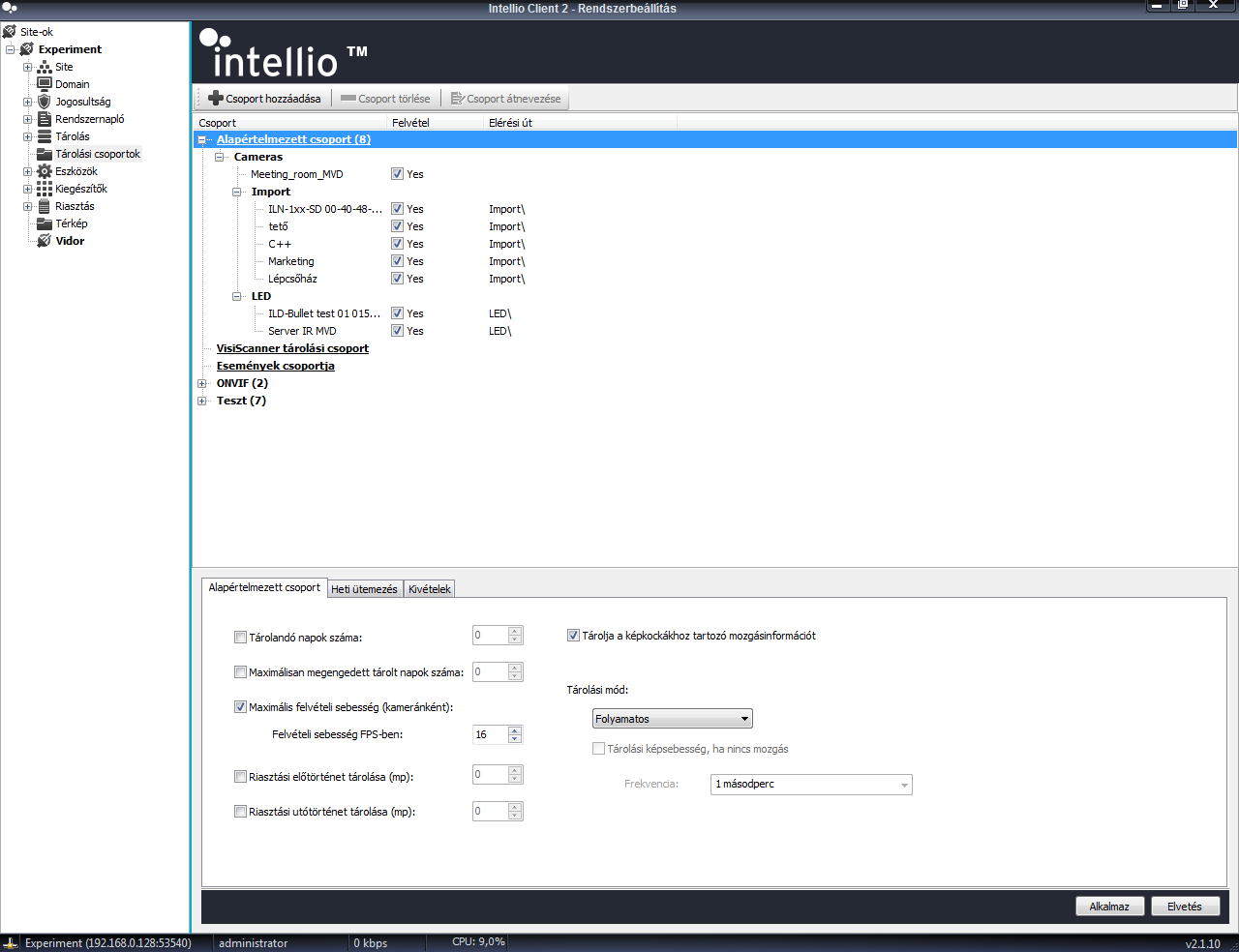Click the Experiment node icon
Viewport: 1239px width, 952px height.
27,49
